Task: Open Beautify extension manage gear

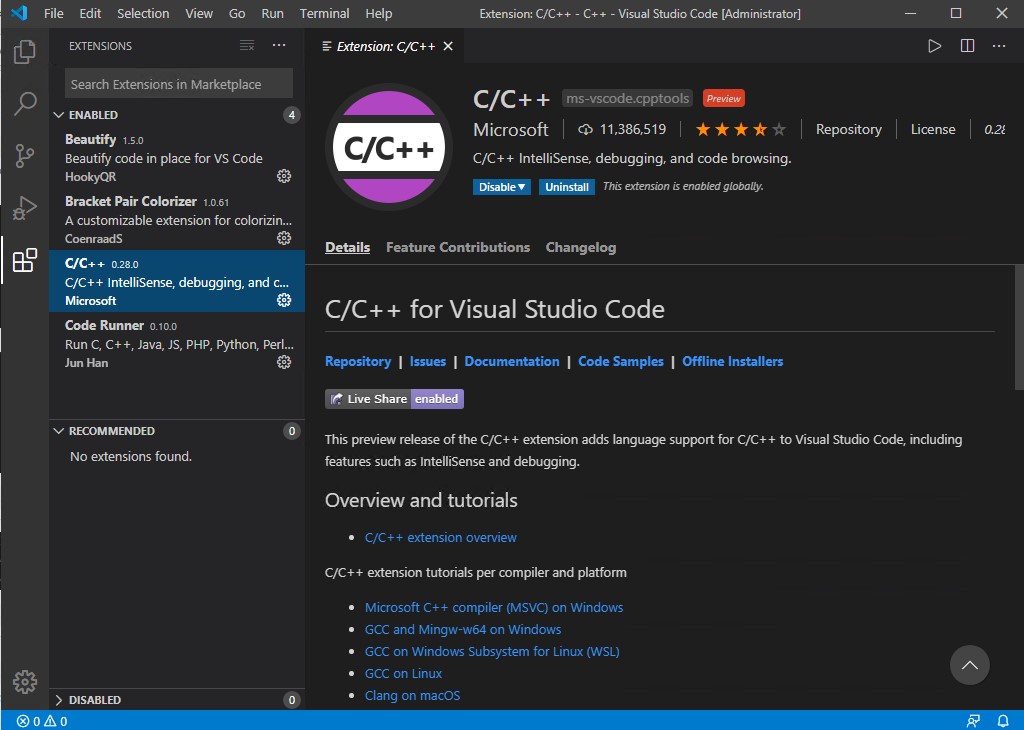Action: pyautogui.click(x=283, y=176)
